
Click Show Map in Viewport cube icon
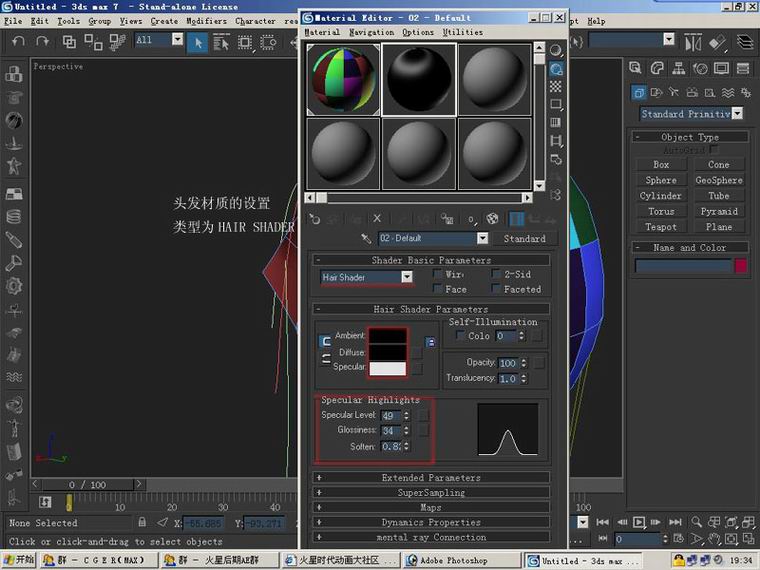(492, 219)
